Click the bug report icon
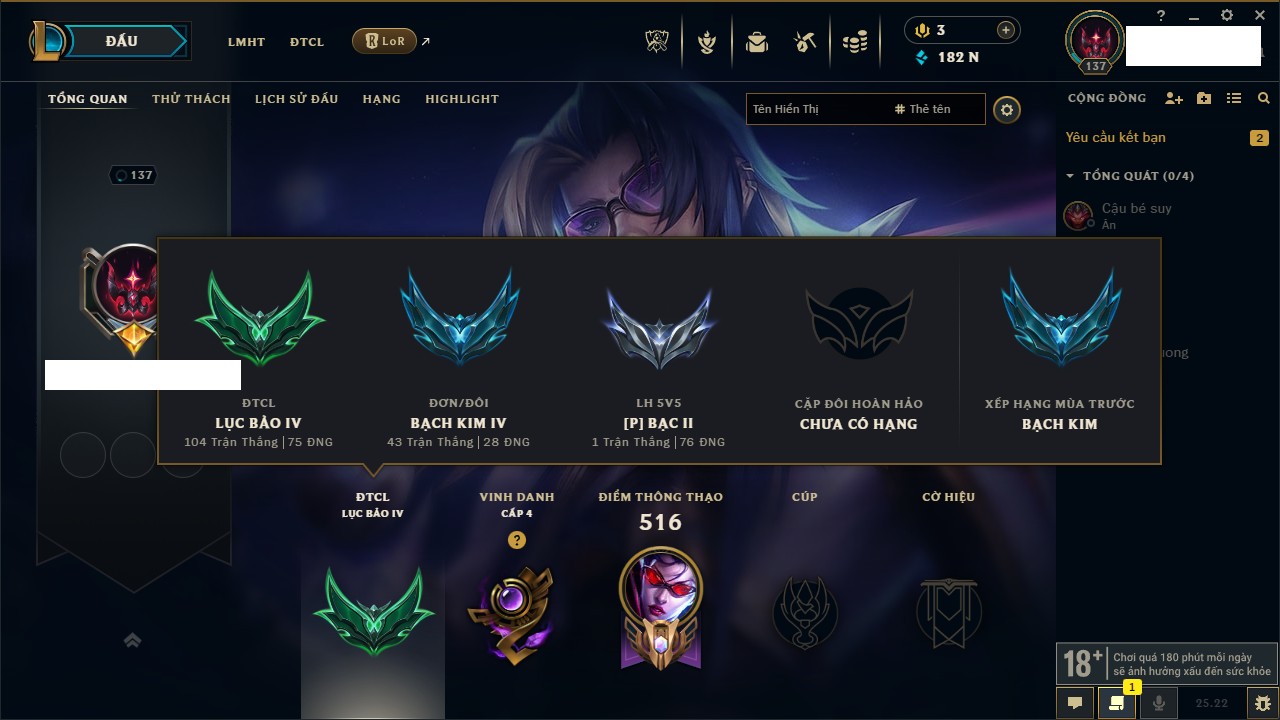1280x720 pixels. pos(1263,703)
